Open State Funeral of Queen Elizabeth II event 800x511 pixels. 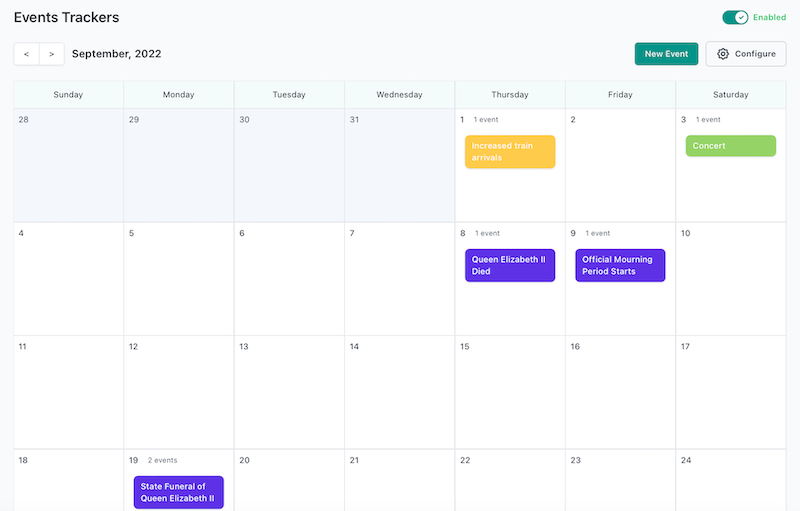(179, 492)
